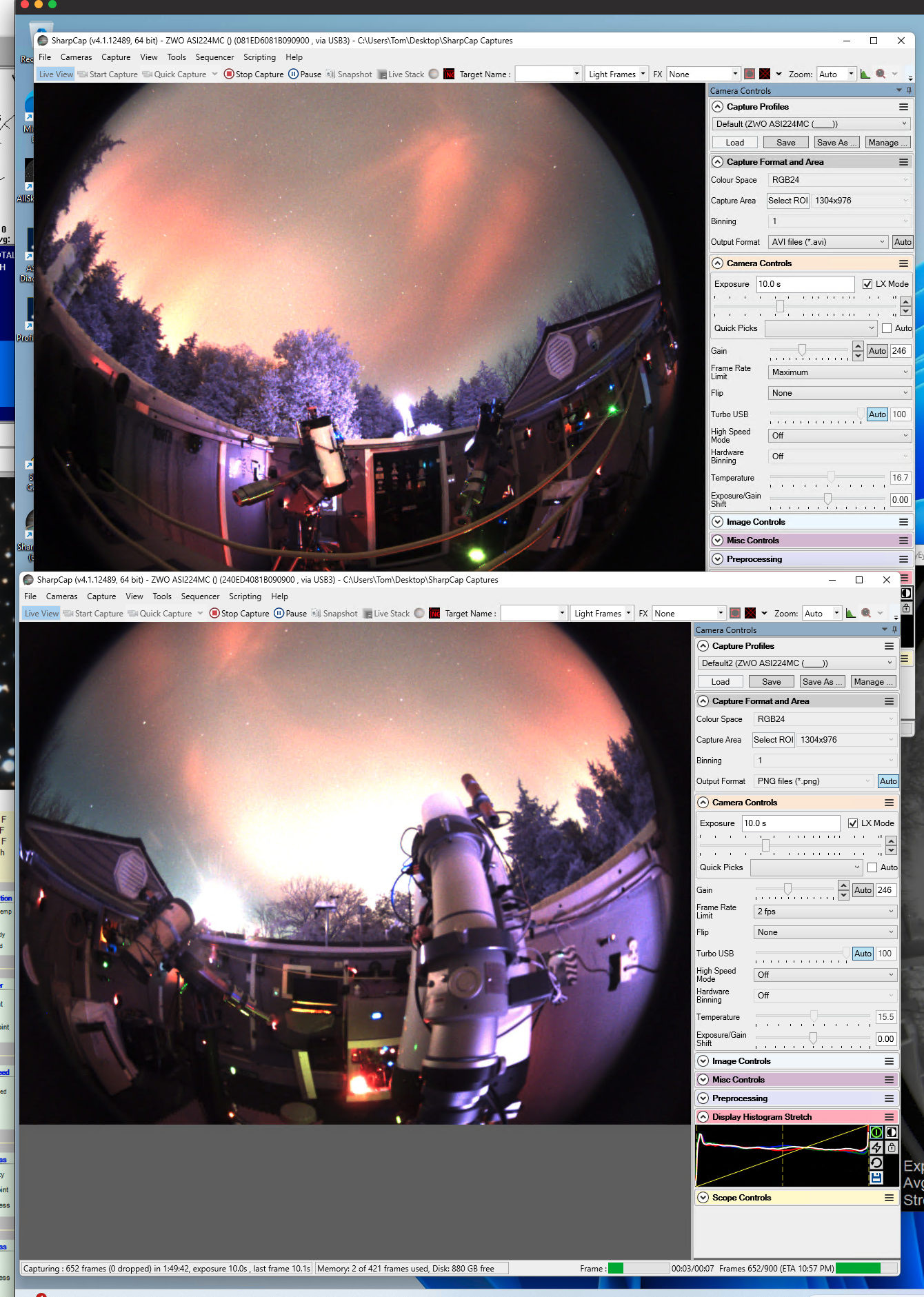Screen dimensions: 924x1297
Task: Toggle Auto gain button in lower window
Action: pyautogui.click(x=863, y=890)
